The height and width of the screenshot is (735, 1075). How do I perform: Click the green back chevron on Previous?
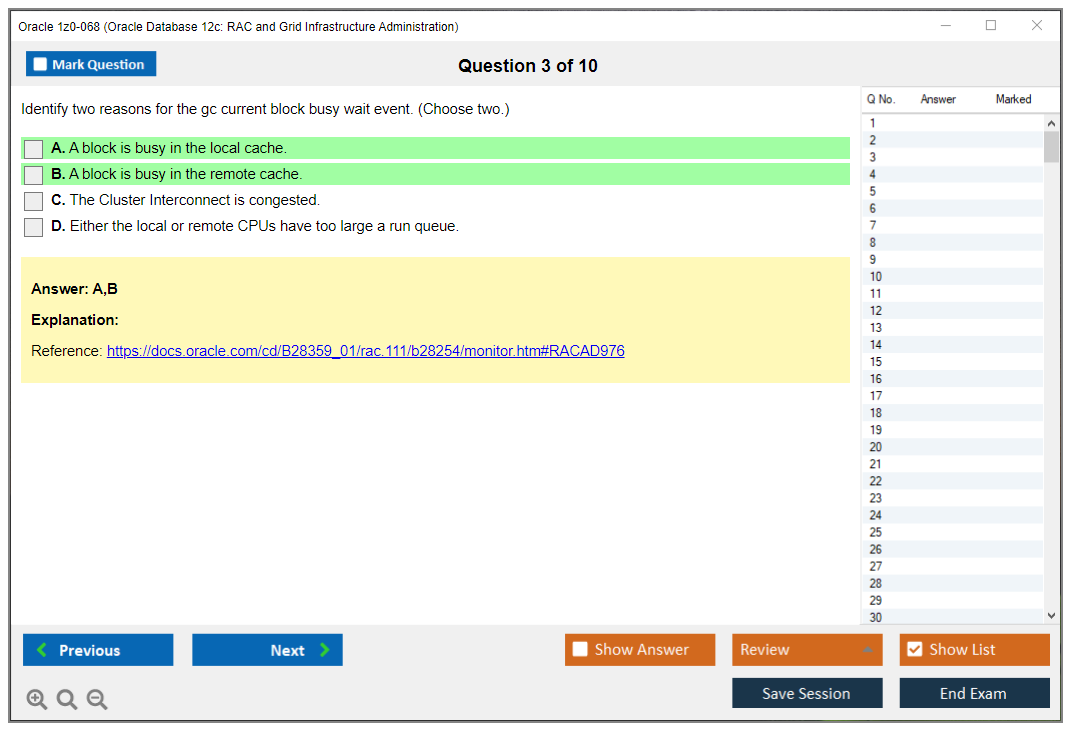(40, 650)
